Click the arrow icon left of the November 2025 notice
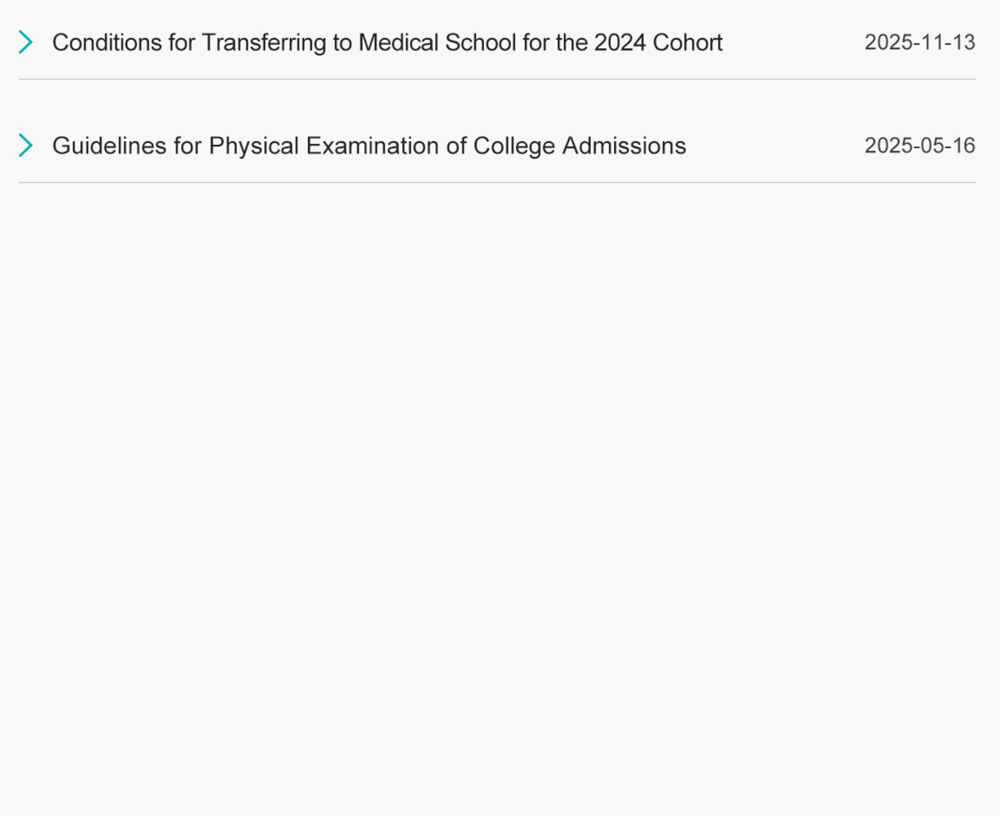 (26, 42)
